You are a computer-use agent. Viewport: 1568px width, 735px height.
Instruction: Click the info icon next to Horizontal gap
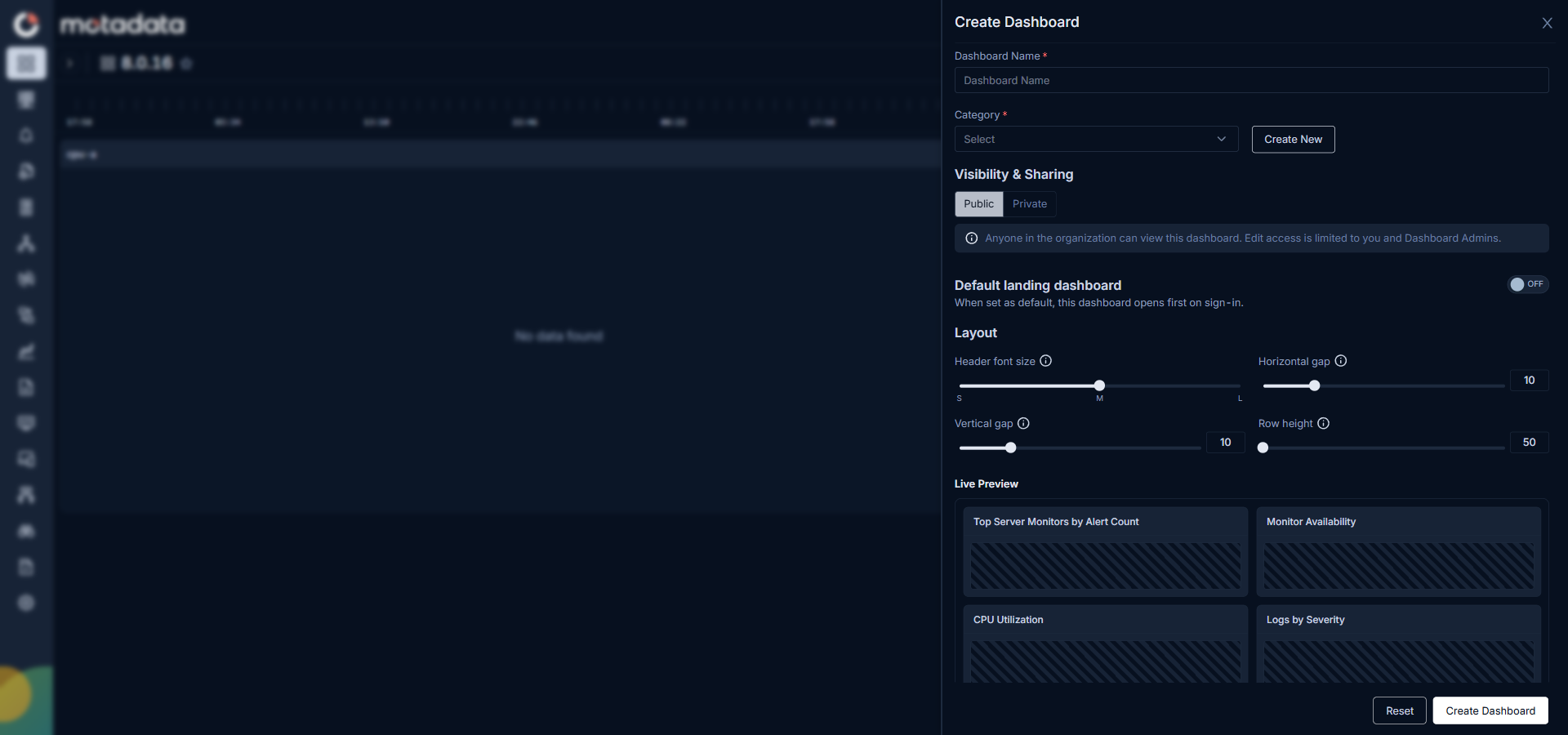click(x=1340, y=361)
